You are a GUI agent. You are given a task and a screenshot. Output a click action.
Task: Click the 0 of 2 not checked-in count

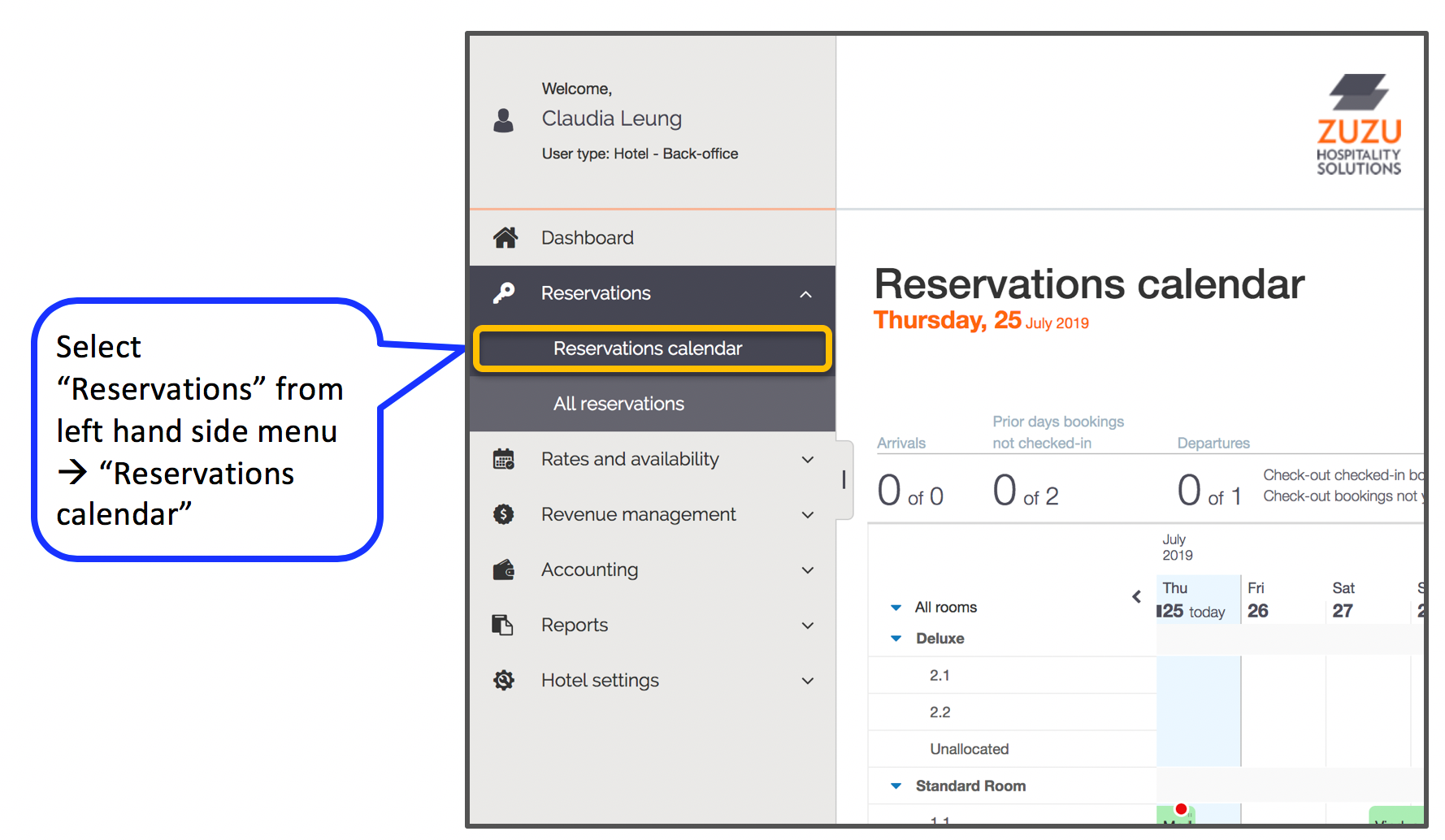pos(1026,491)
